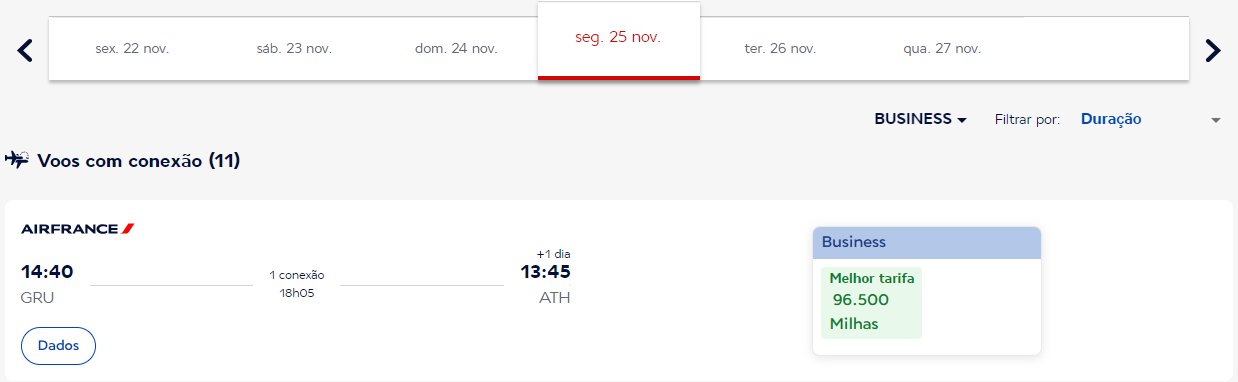Click the Air France logo

click(78, 229)
